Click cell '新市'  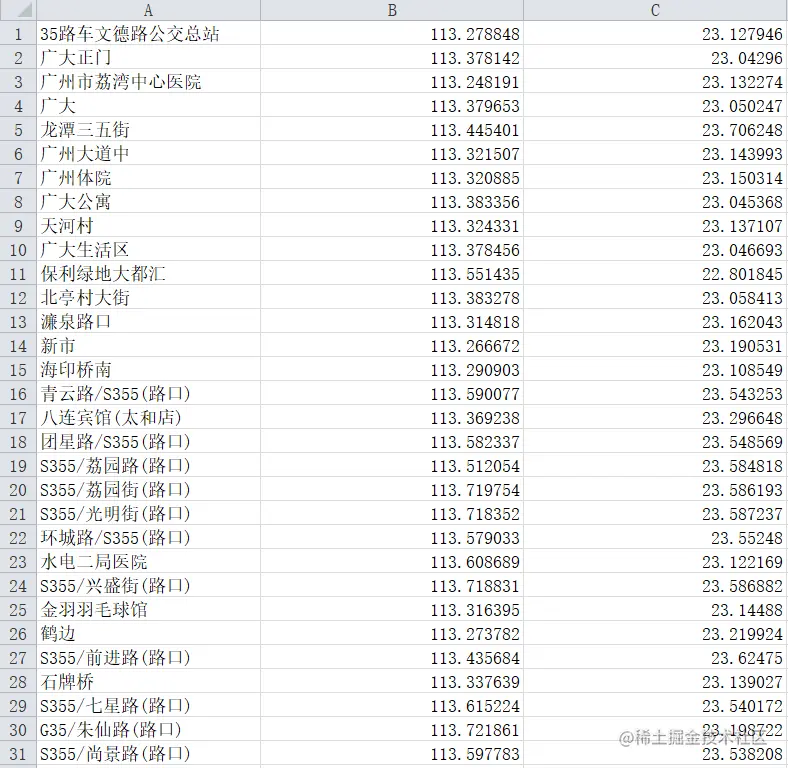coord(148,346)
